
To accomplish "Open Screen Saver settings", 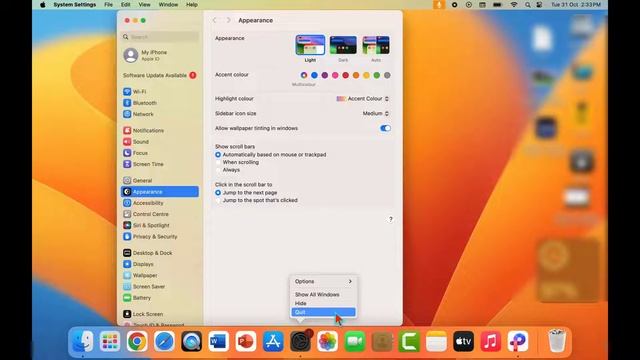I will [x=160, y=287].
